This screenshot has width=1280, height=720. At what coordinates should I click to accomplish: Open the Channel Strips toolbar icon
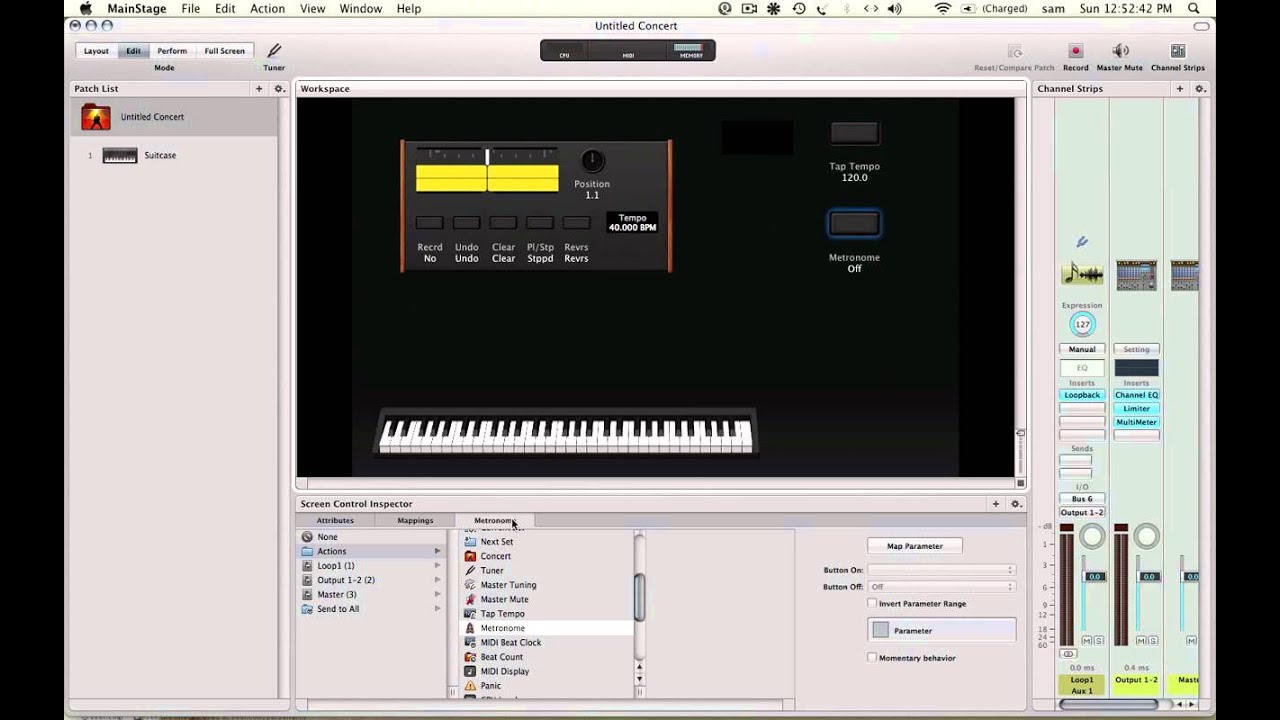[x=1178, y=51]
